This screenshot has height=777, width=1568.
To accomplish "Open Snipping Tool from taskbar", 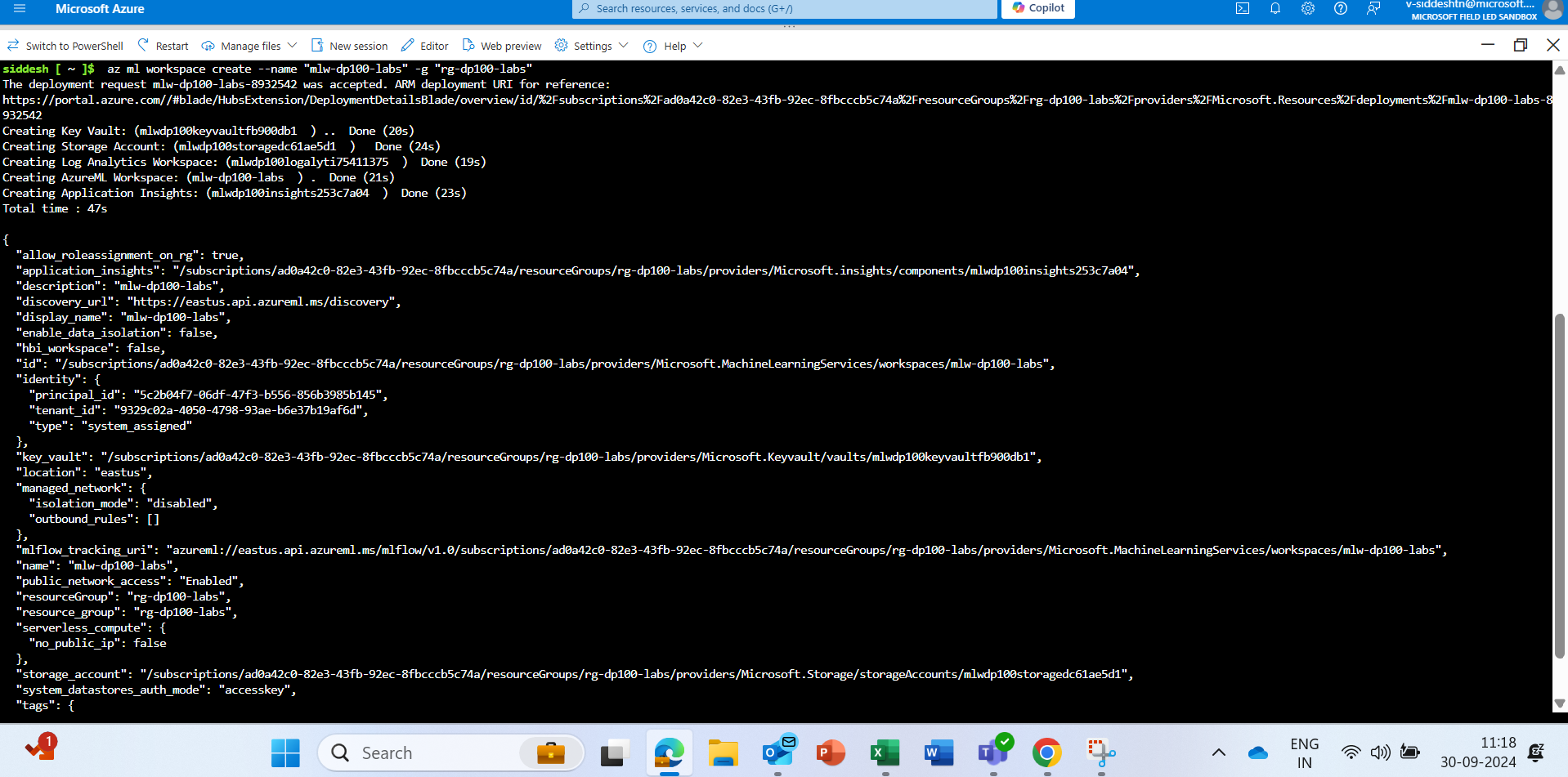I will point(1101,752).
